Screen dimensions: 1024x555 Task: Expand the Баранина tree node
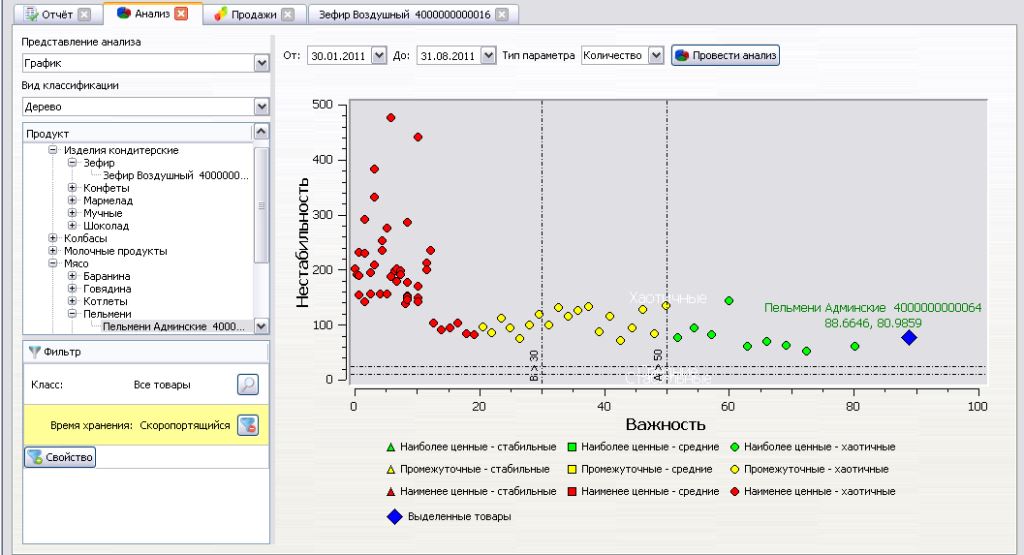point(72,276)
